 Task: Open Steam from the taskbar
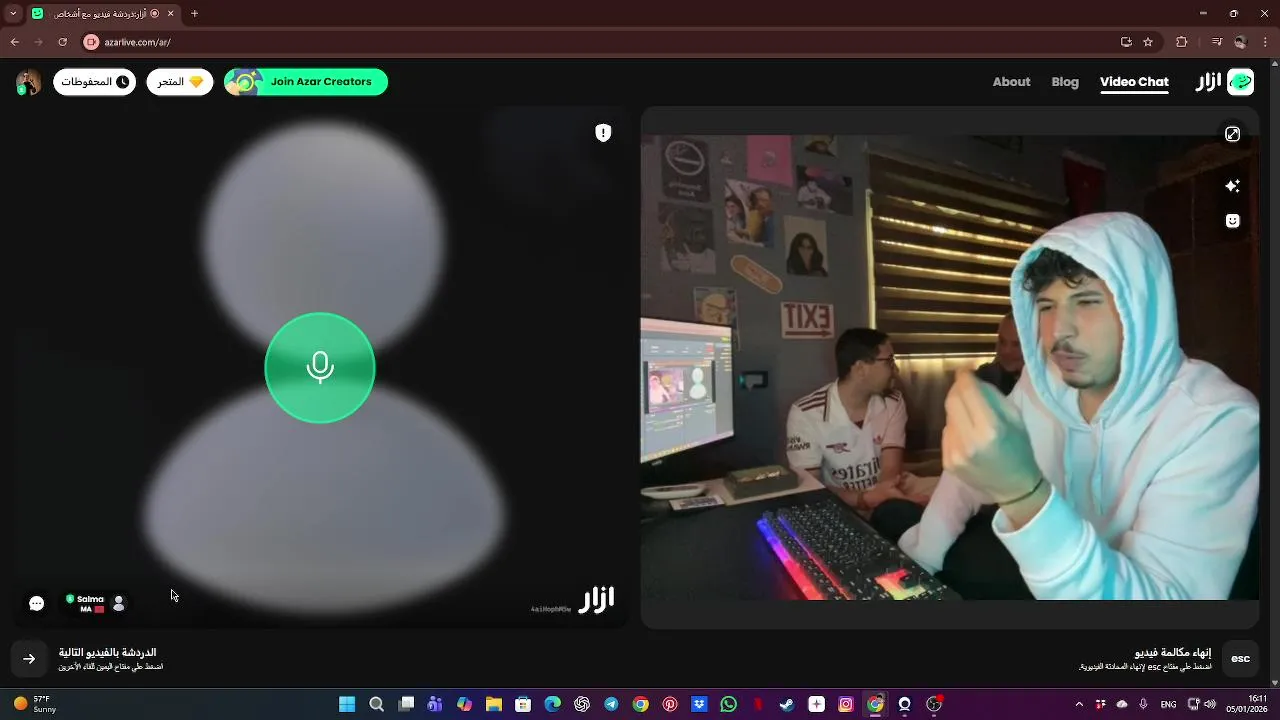(787, 704)
